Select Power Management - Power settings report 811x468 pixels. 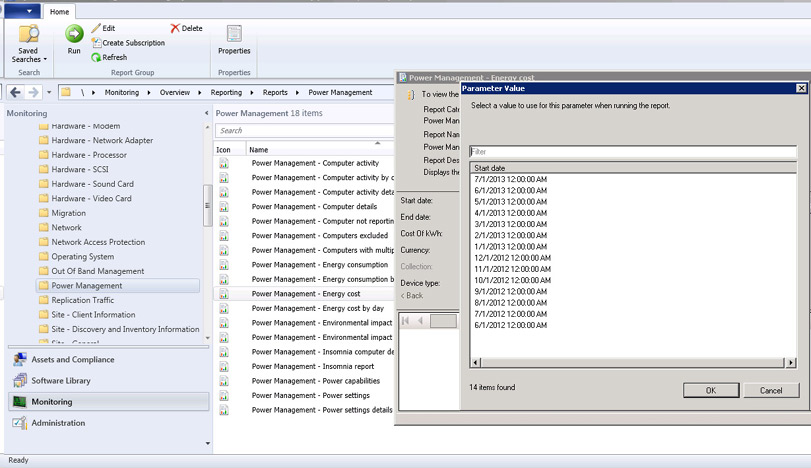click(311, 395)
